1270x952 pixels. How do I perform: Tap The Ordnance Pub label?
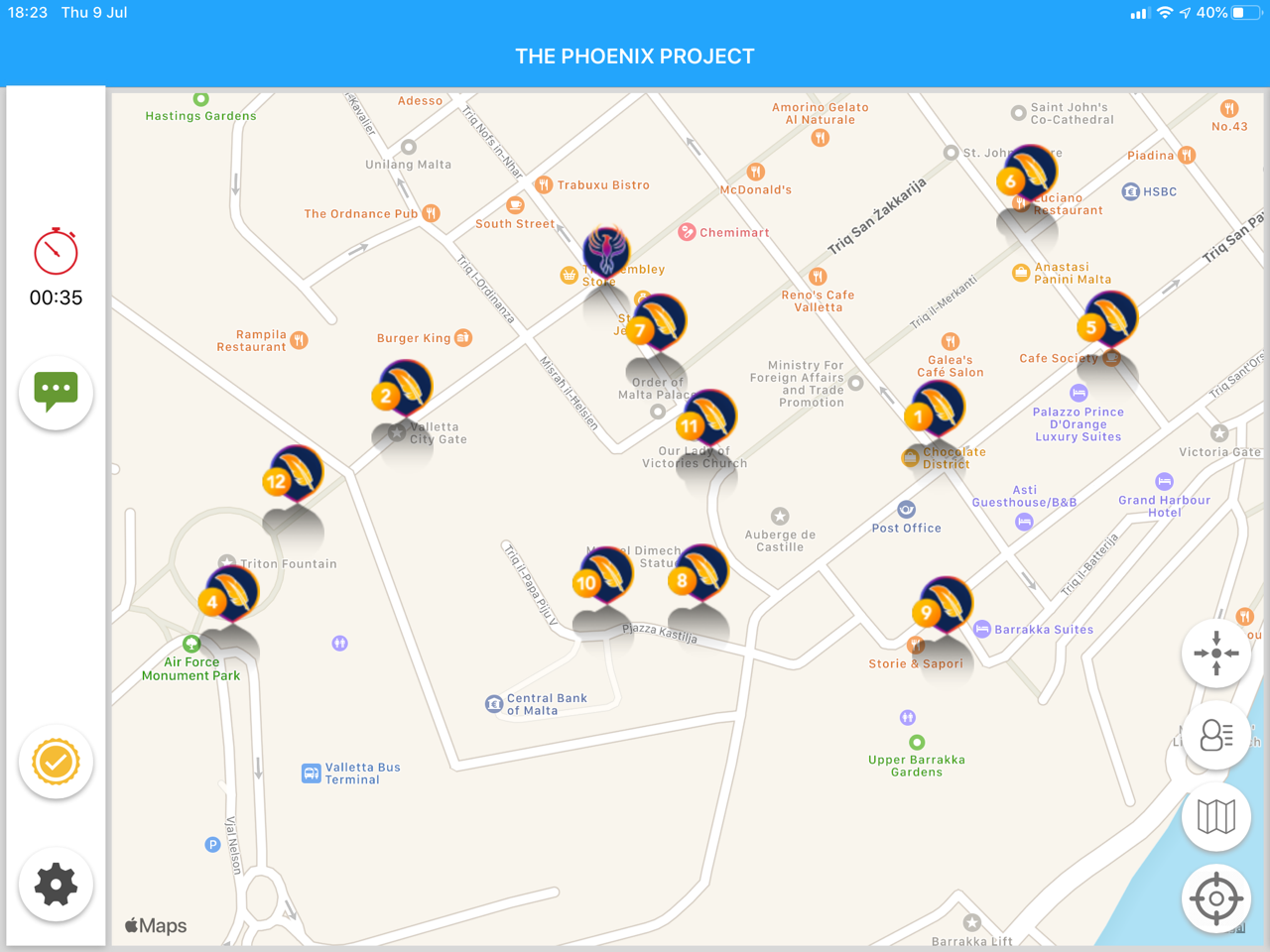tap(361, 213)
